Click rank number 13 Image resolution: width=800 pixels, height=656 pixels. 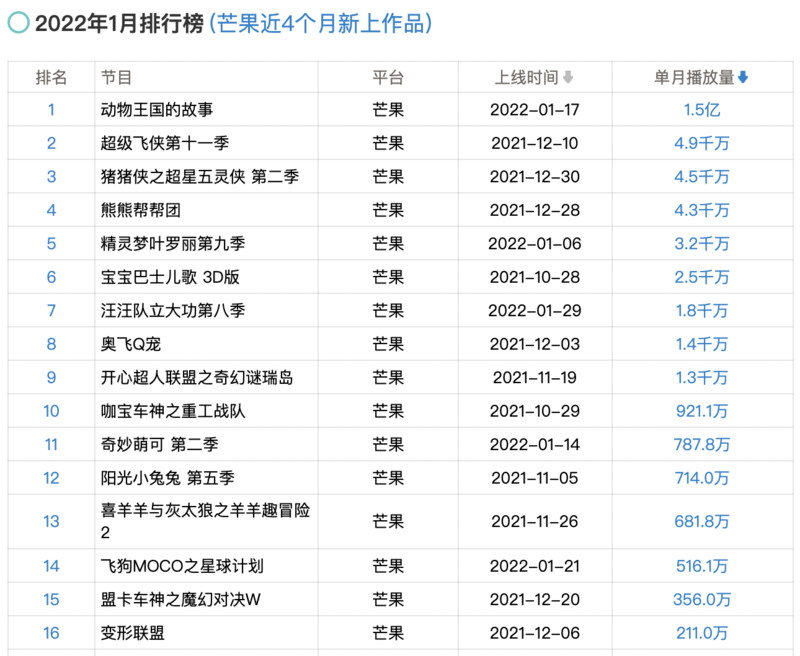pyautogui.click(x=51, y=521)
